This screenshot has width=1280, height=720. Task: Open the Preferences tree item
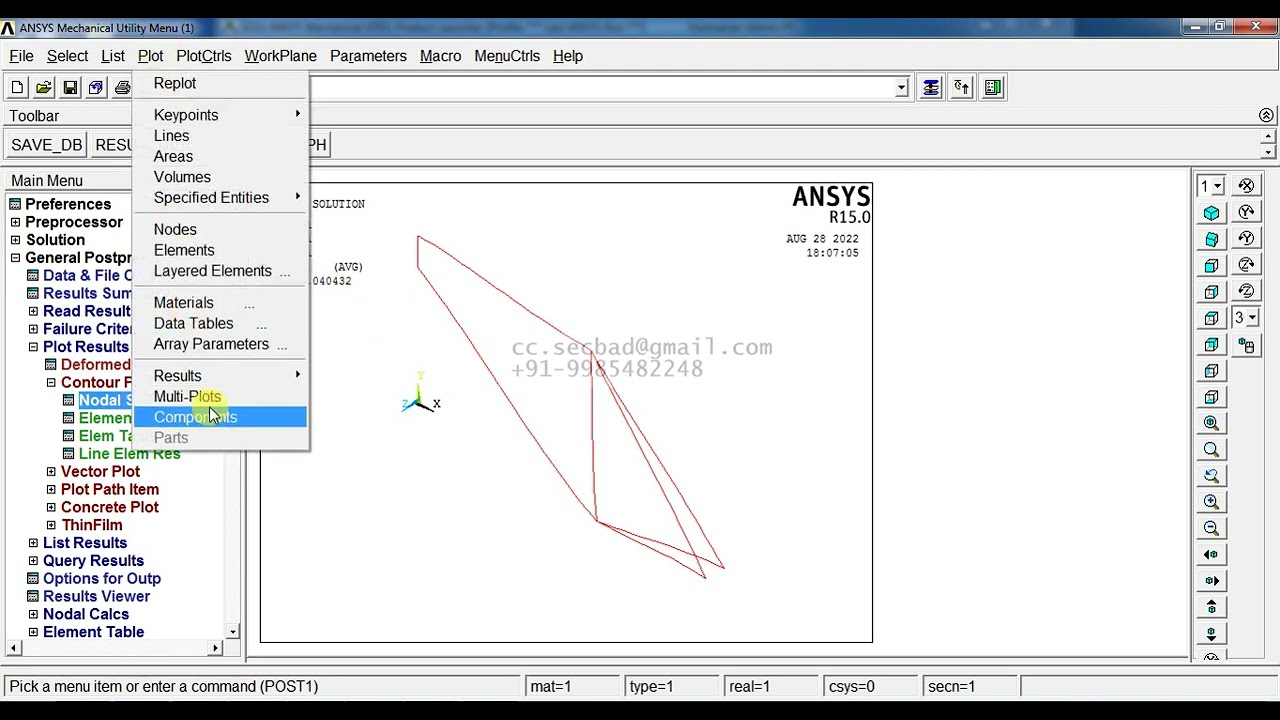click(68, 204)
